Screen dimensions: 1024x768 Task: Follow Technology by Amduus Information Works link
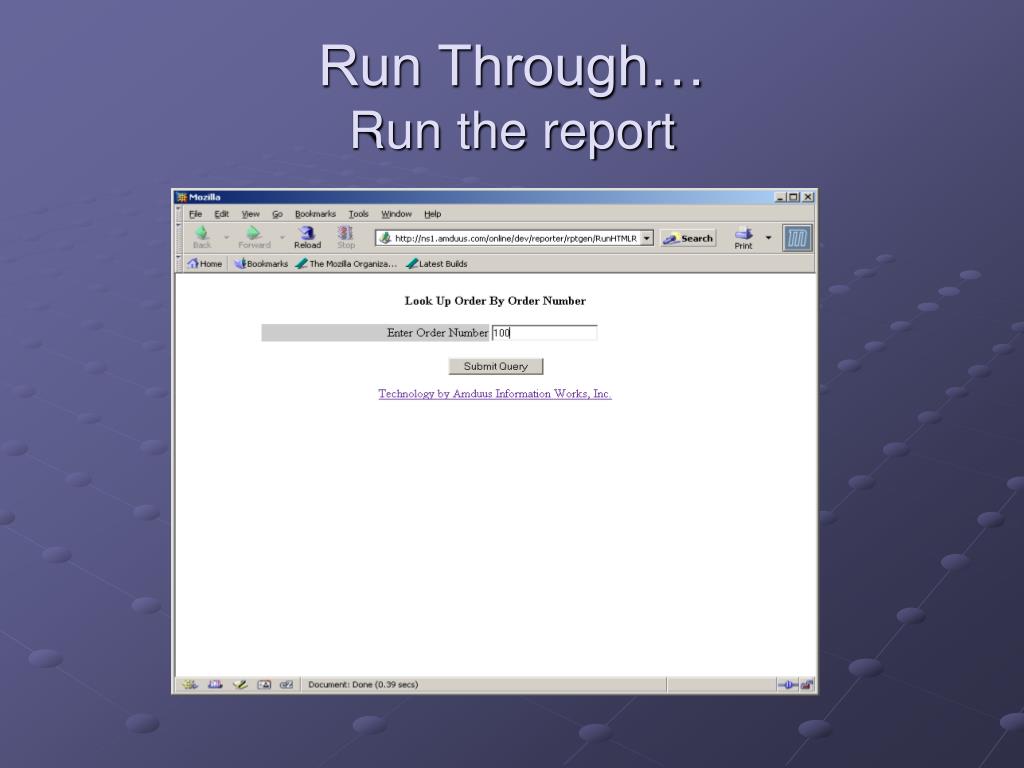(495, 394)
